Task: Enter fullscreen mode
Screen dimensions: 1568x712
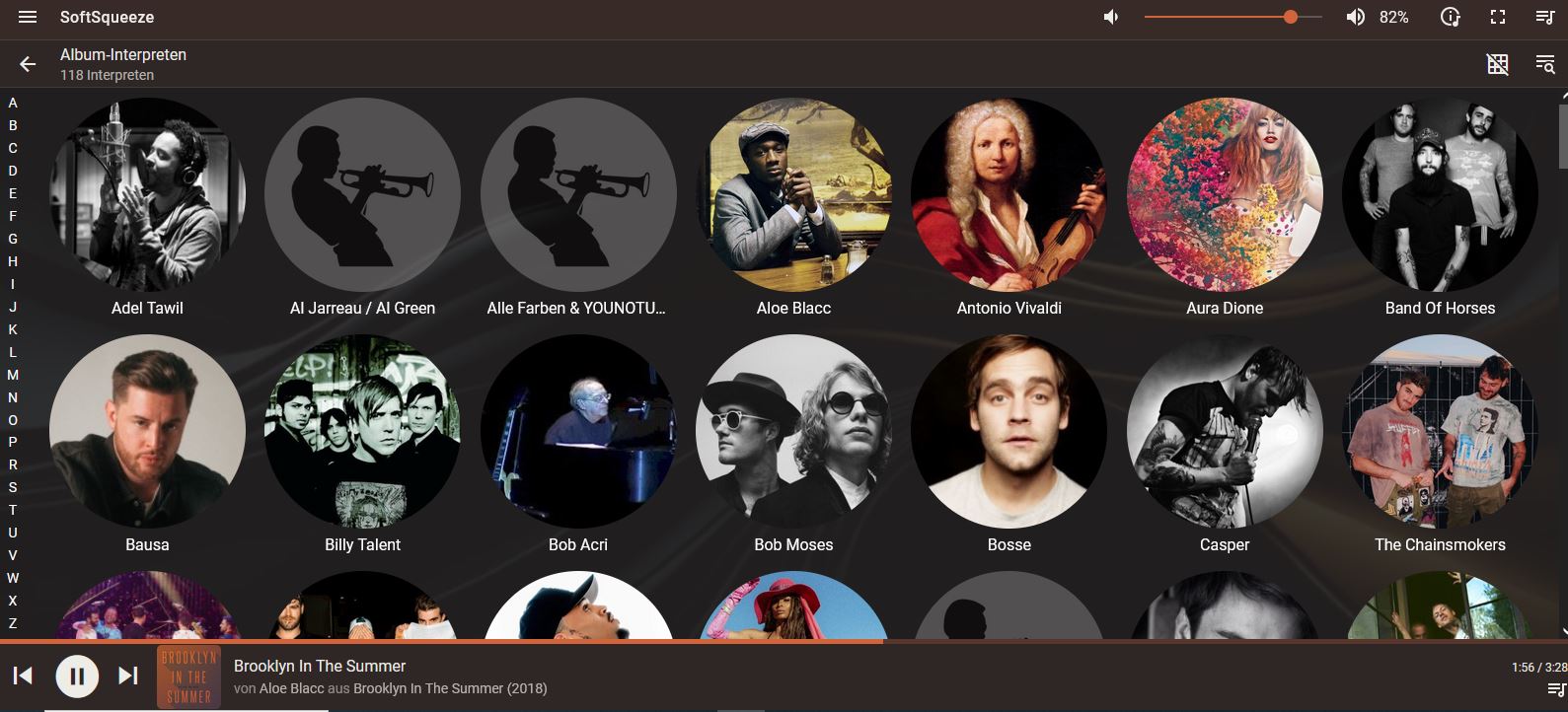Action: coord(1498,18)
